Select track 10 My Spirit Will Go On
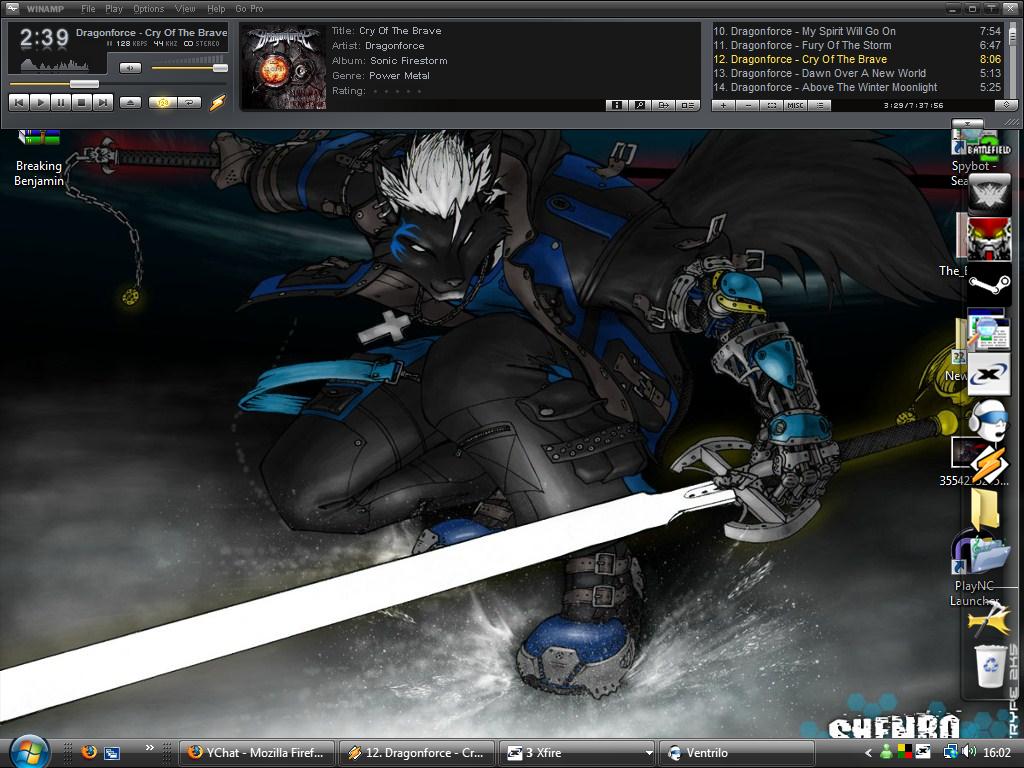Viewport: 1024px width, 768px height. click(857, 31)
